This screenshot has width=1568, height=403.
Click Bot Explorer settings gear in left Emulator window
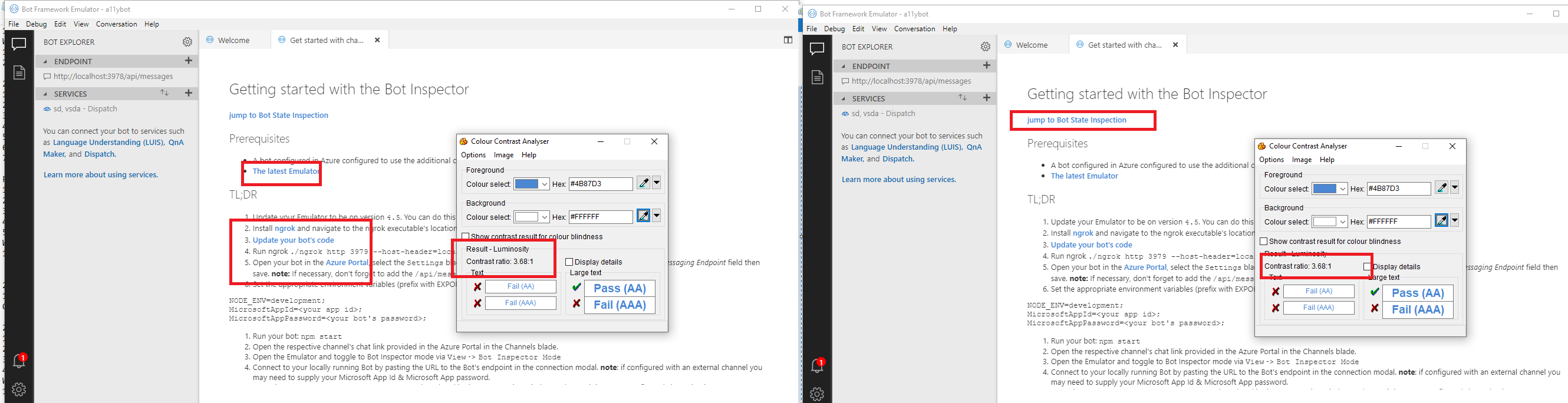(x=187, y=42)
